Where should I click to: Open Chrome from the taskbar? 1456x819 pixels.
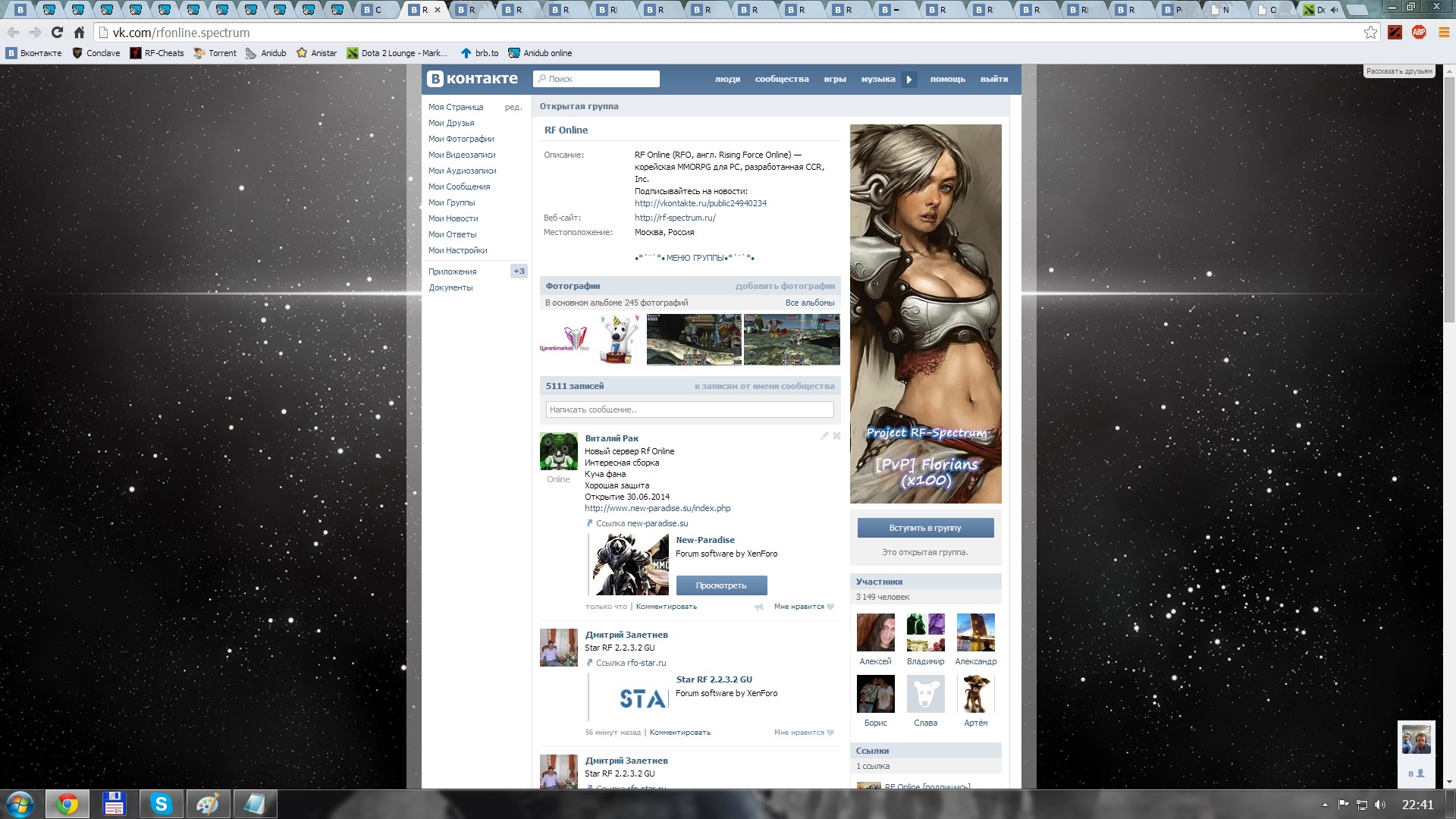tap(67, 804)
